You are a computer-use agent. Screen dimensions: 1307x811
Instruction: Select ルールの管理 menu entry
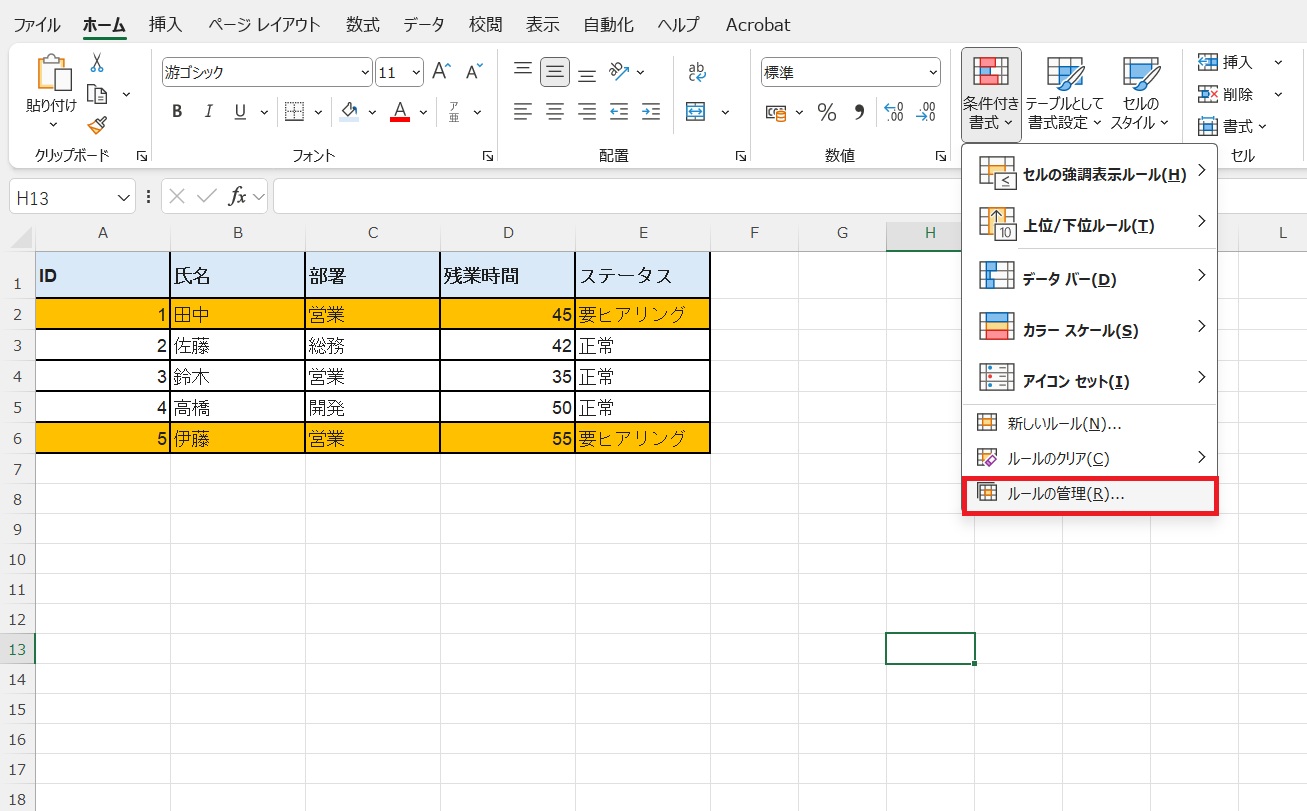(x=1065, y=494)
